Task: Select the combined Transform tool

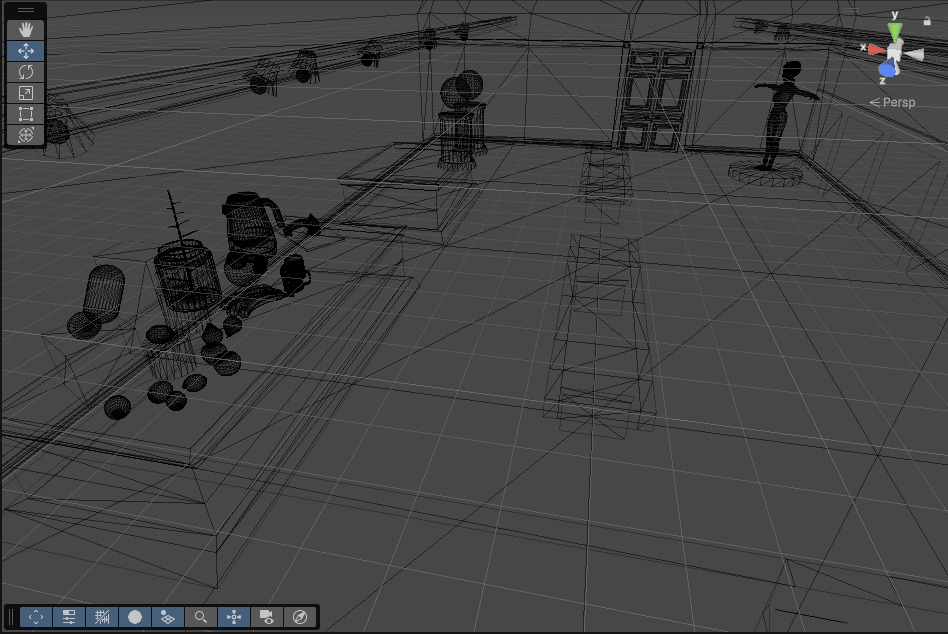Action: point(26,134)
